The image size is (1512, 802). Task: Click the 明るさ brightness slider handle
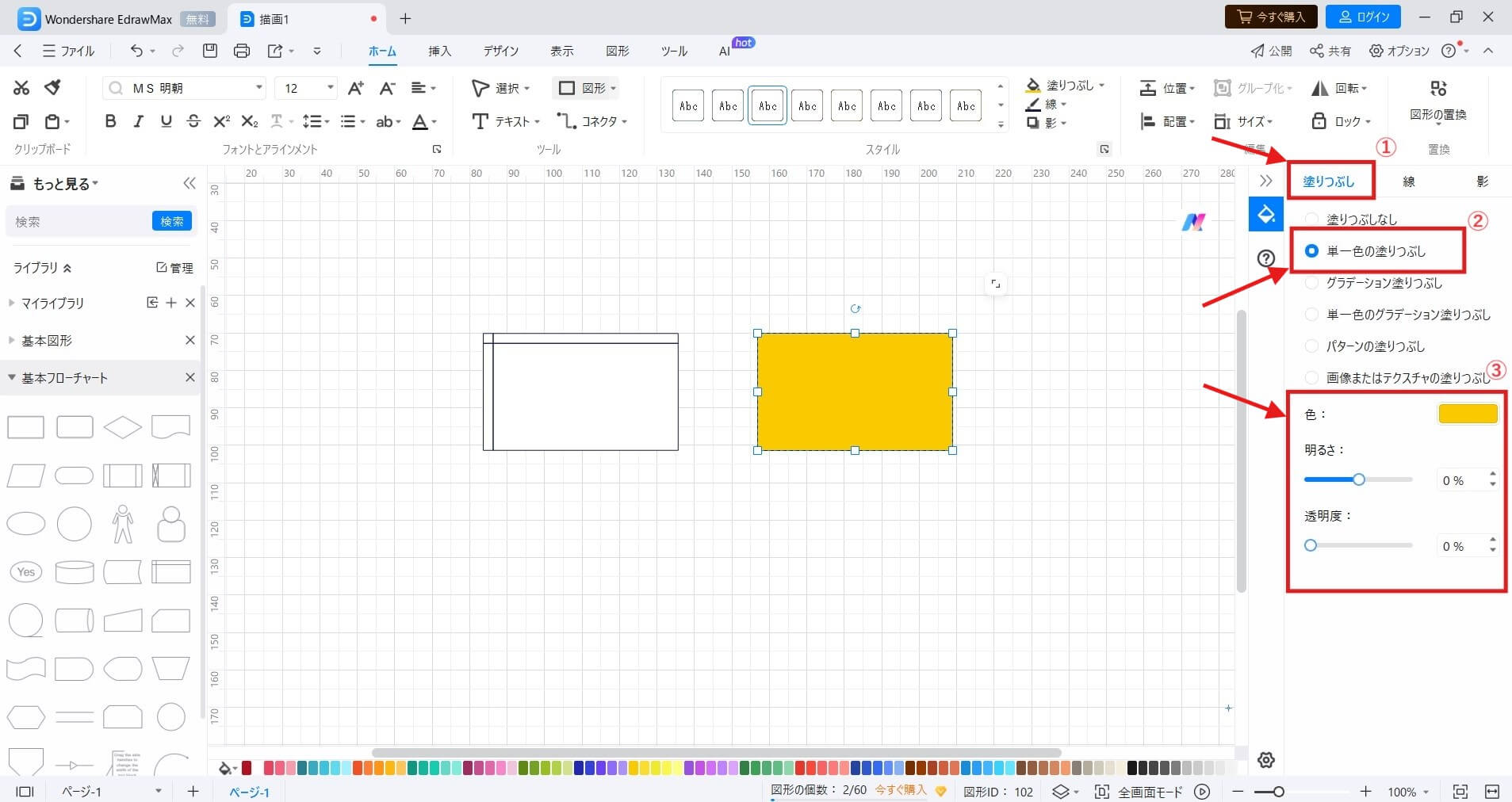point(1359,479)
